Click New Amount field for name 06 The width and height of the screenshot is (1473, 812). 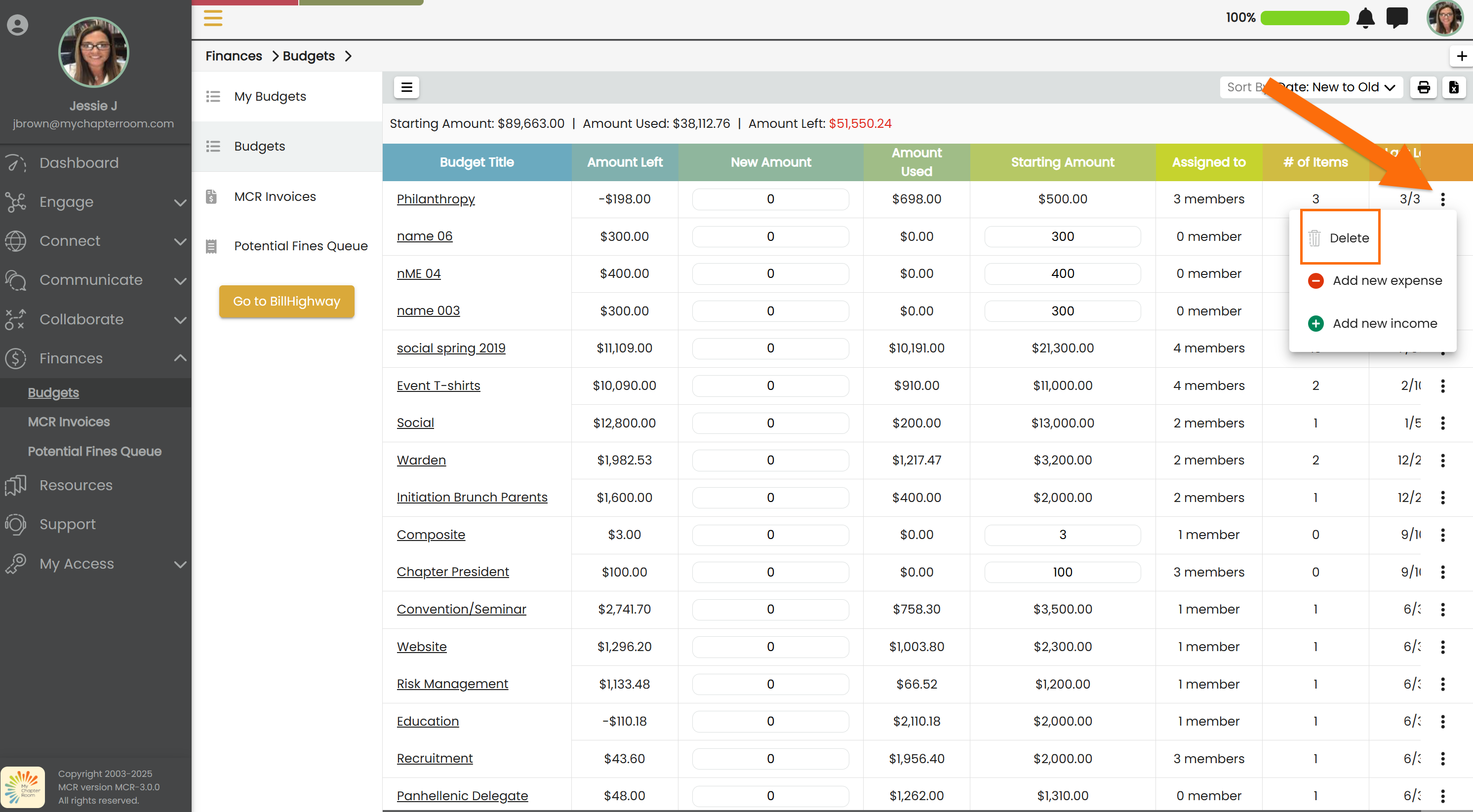pyautogui.click(x=770, y=236)
